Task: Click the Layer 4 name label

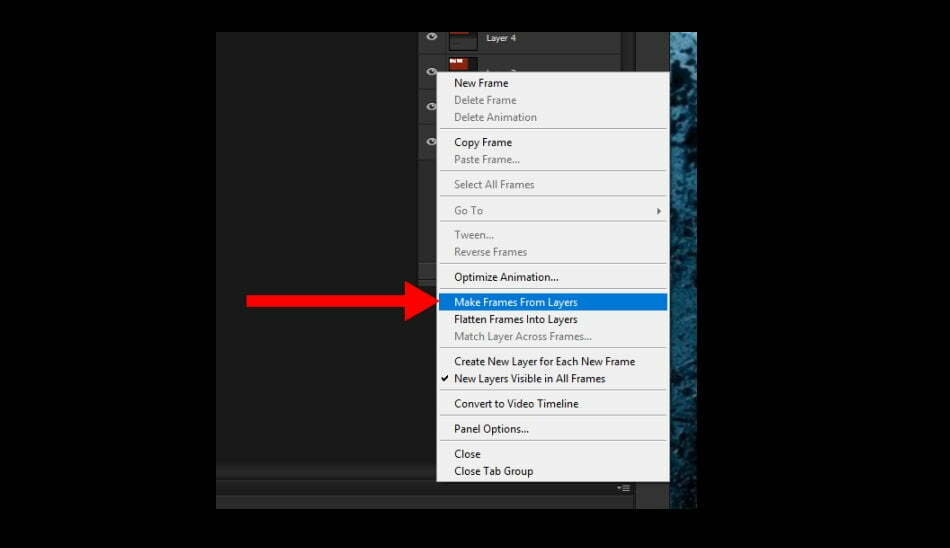Action: [501, 38]
